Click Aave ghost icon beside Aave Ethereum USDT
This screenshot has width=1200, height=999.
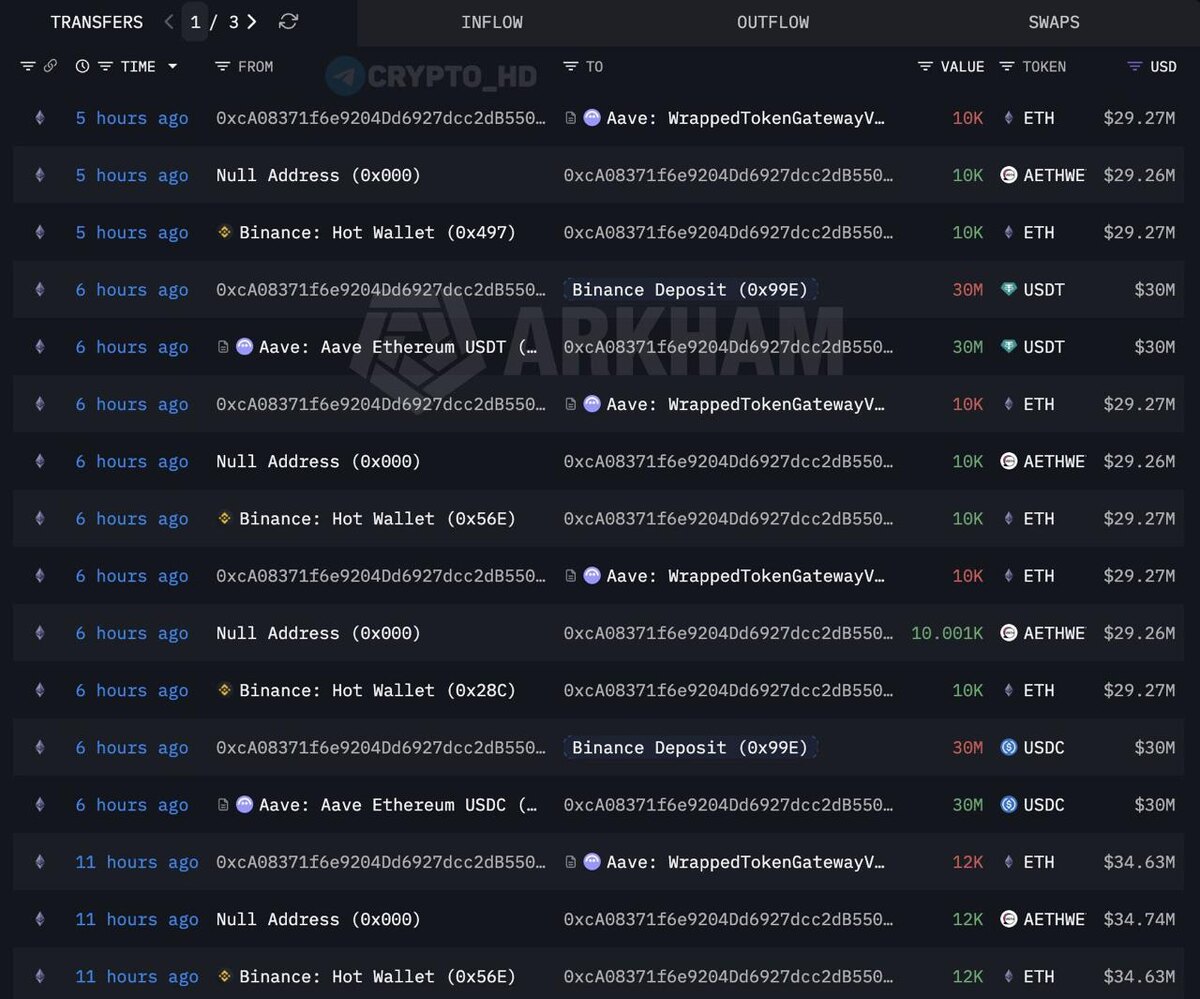(x=245, y=347)
